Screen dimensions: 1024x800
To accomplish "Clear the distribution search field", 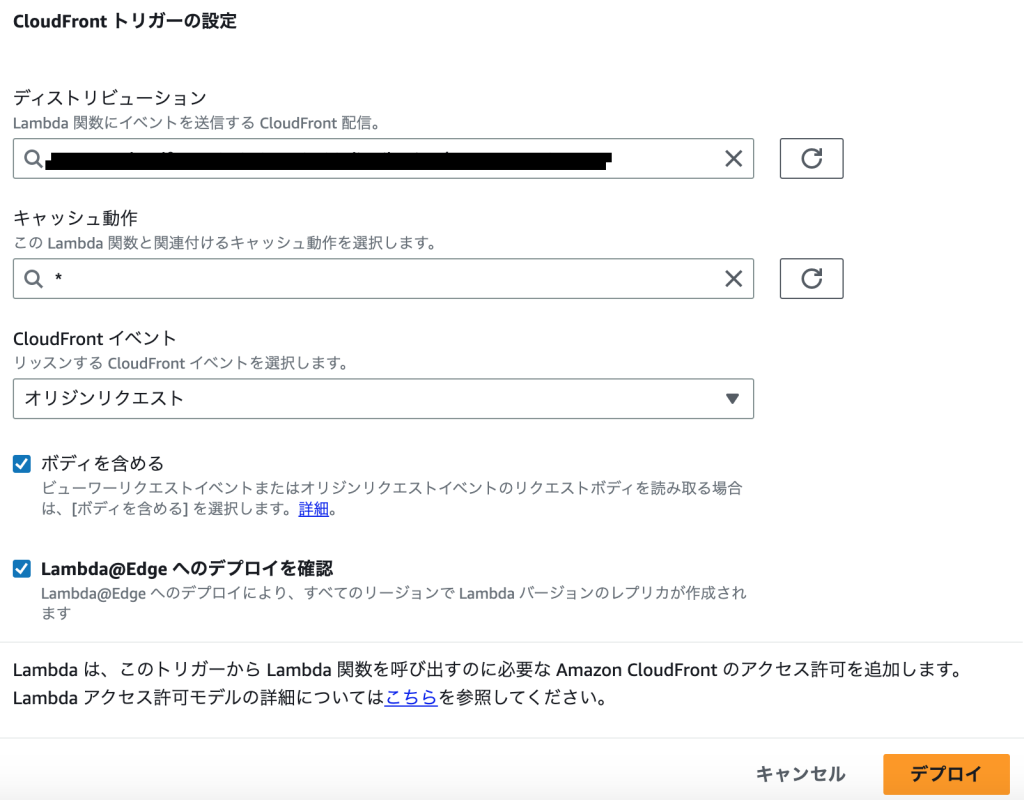I will coord(731,158).
